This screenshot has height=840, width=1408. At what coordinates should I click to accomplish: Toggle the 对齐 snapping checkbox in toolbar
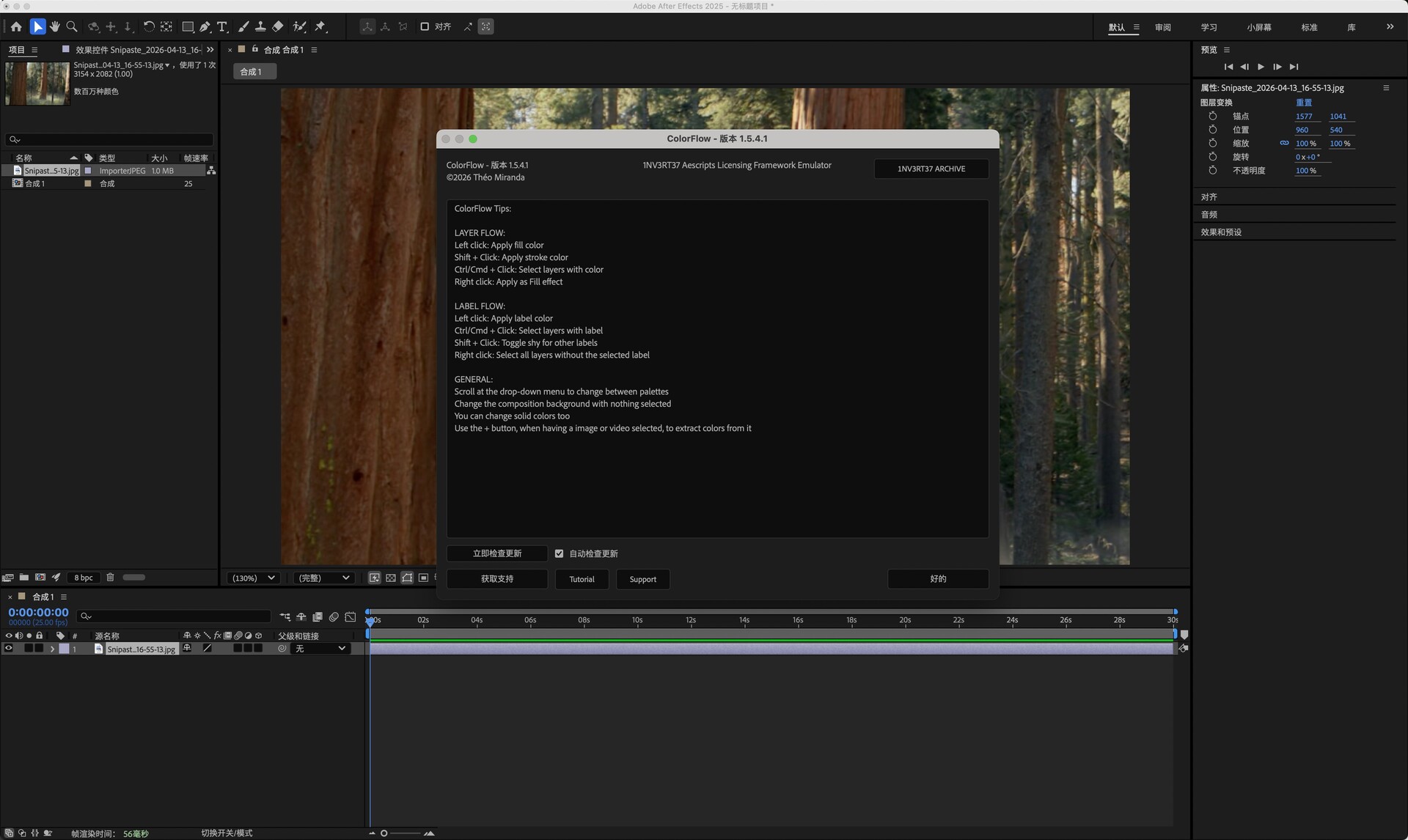pyautogui.click(x=425, y=26)
